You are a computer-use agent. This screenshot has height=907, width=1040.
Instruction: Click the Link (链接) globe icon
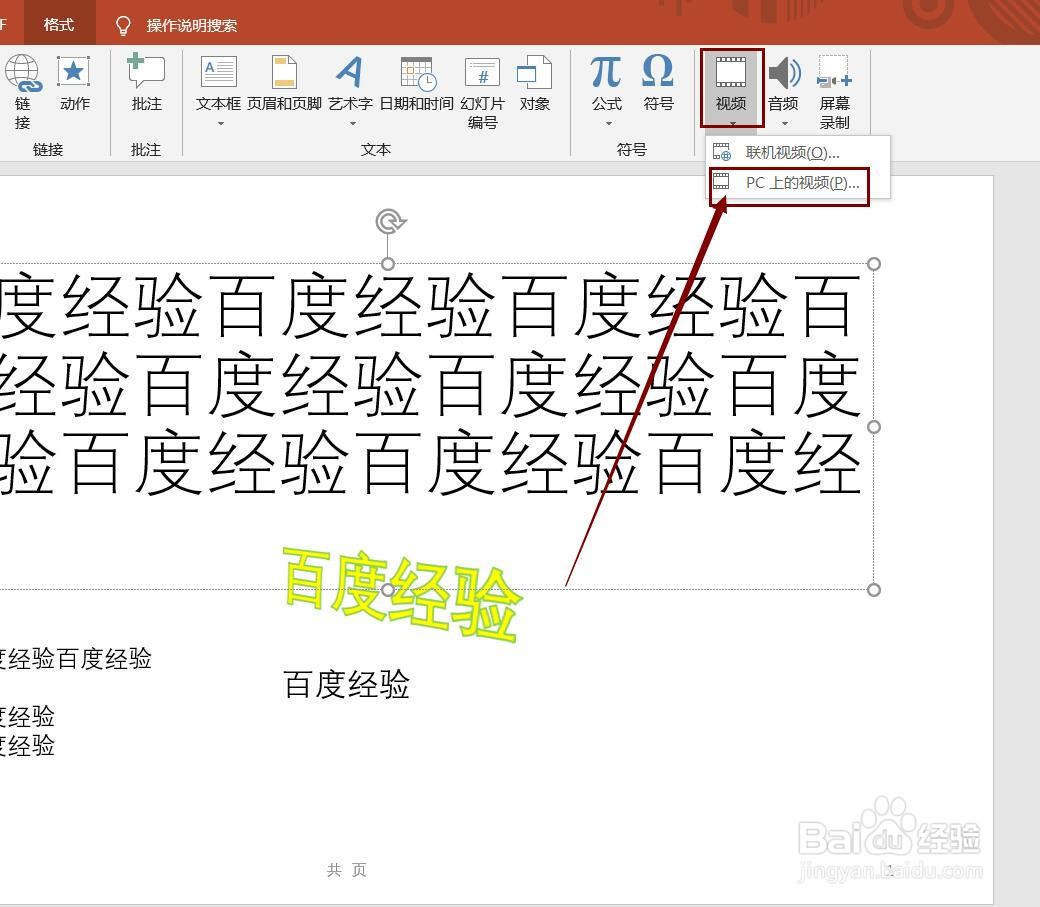point(23,73)
